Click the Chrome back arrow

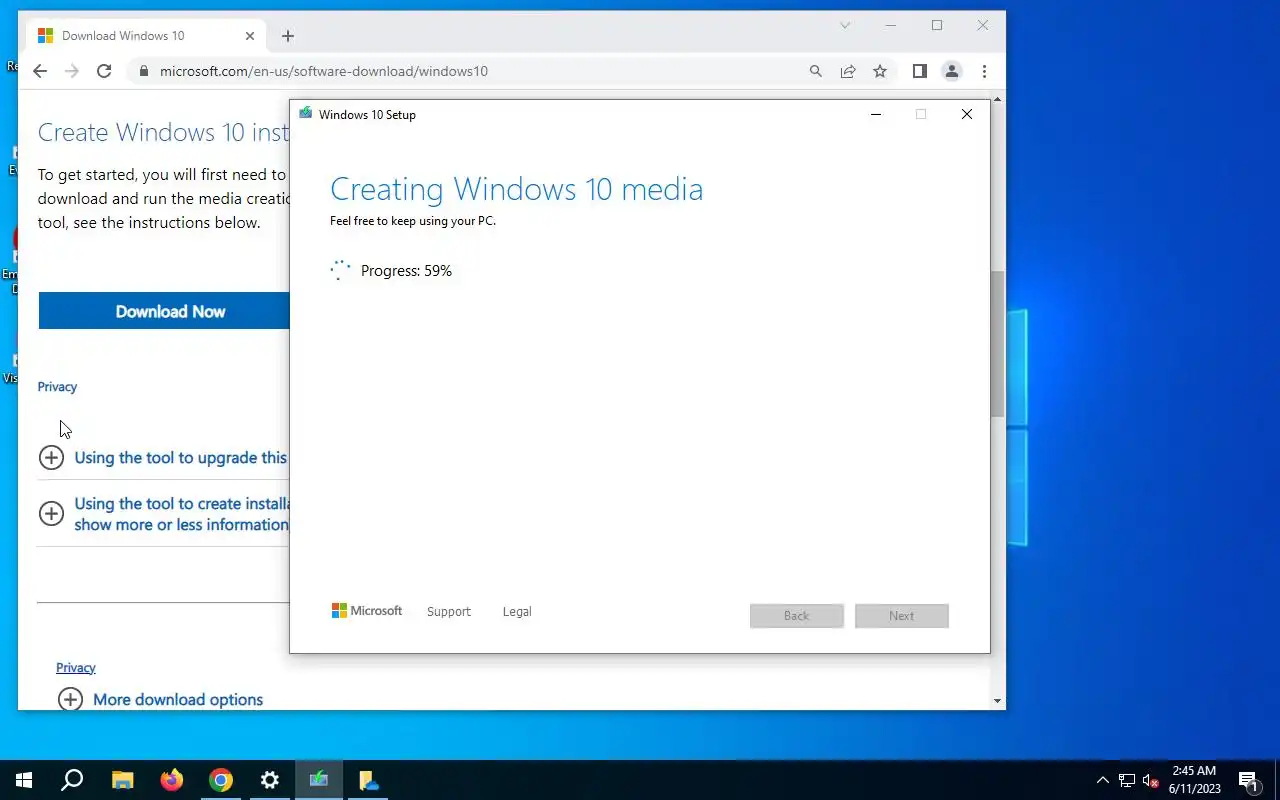pyautogui.click(x=40, y=71)
